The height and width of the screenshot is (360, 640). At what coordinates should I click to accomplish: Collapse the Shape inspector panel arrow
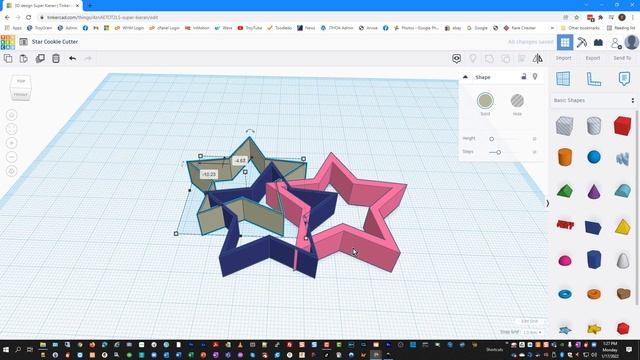point(465,77)
